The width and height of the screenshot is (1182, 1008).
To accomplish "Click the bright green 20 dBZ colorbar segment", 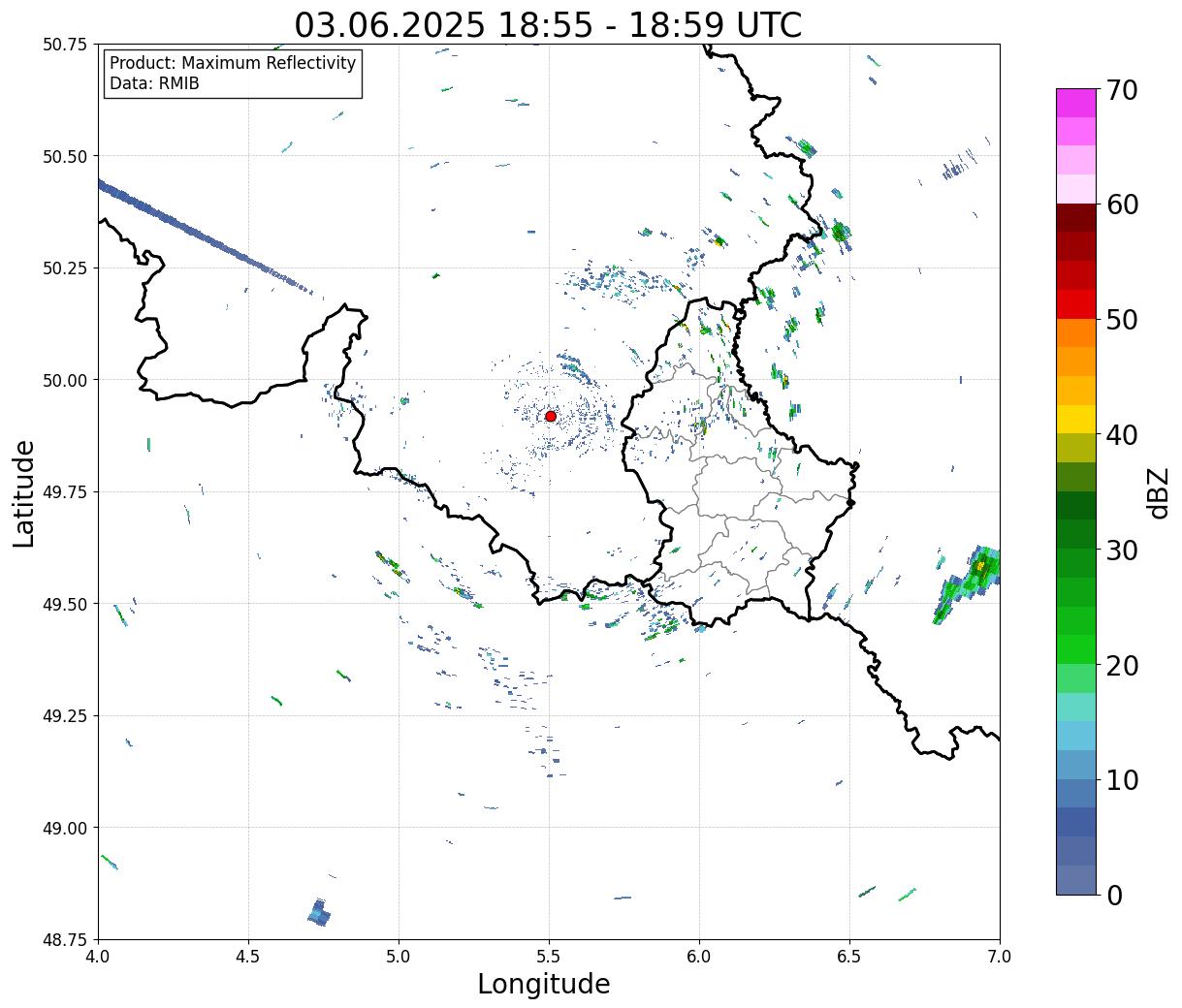I will (x=1076, y=648).
